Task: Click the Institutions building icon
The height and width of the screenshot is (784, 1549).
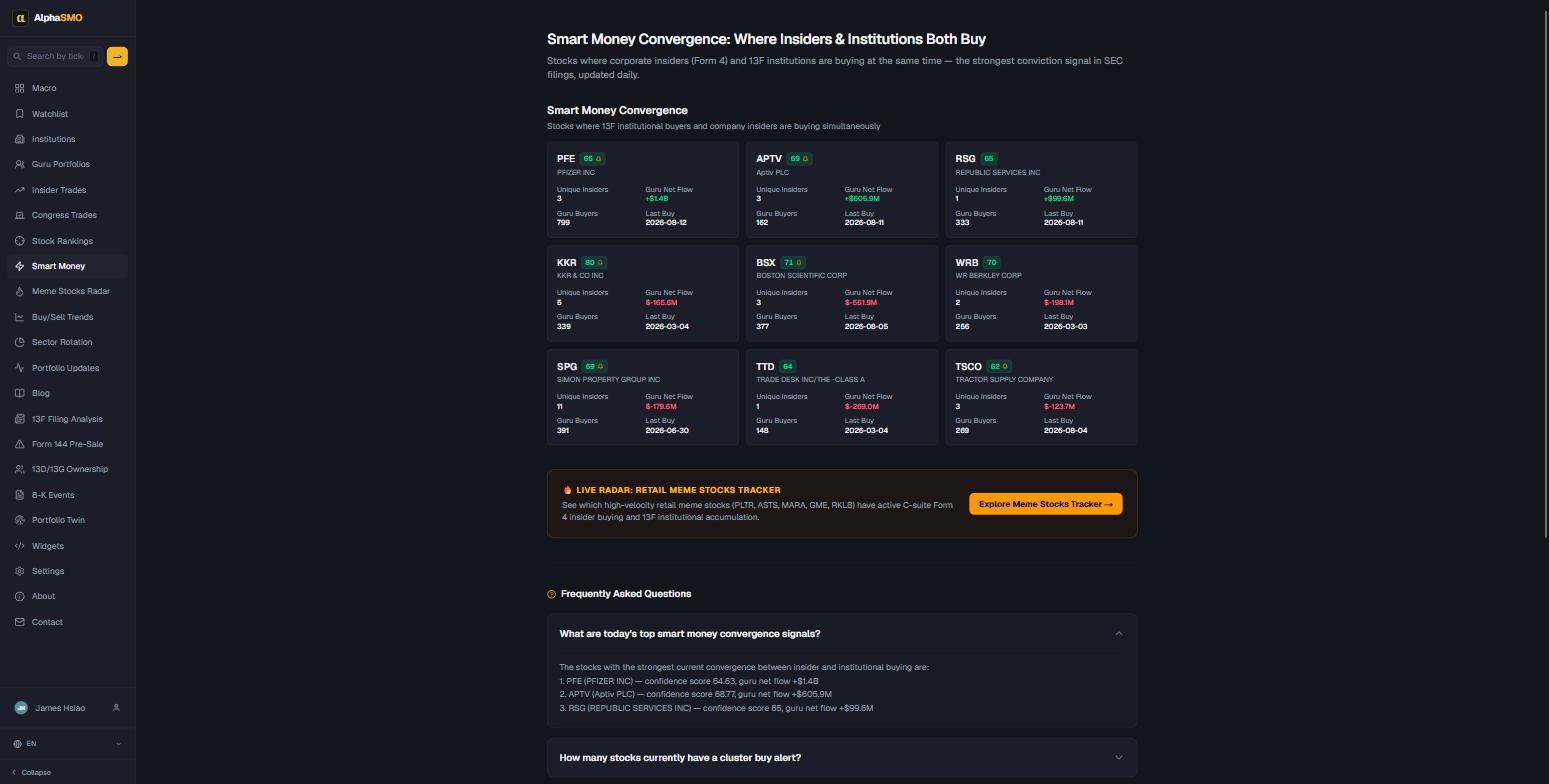Action: pyautogui.click(x=19, y=139)
